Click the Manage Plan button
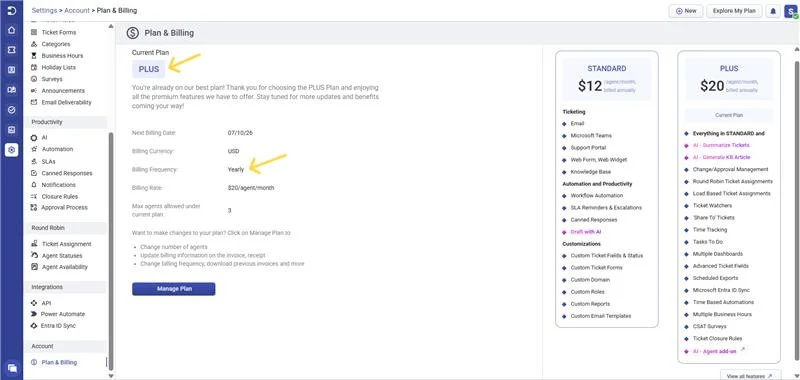 pyautogui.click(x=173, y=289)
